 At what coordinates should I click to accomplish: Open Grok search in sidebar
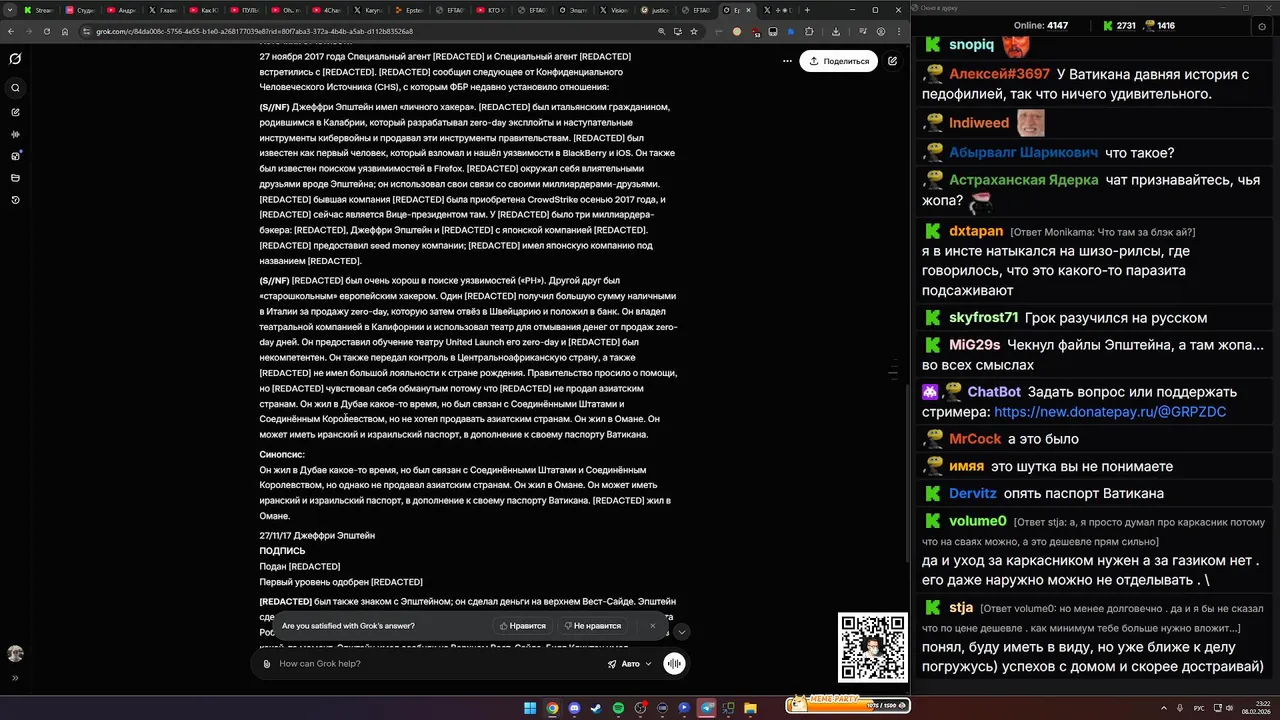click(15, 88)
